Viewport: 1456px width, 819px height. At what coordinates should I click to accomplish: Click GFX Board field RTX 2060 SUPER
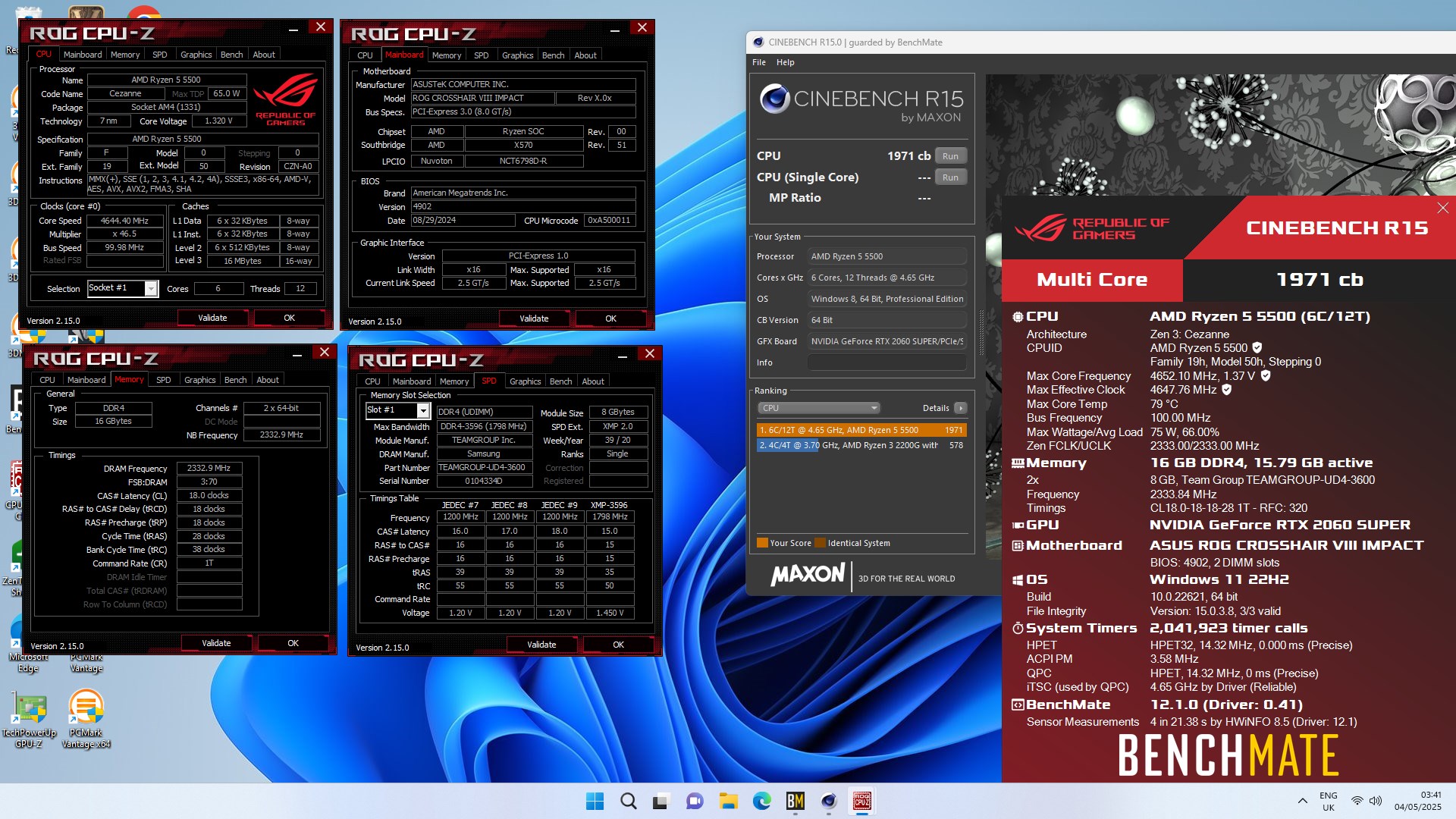[887, 341]
